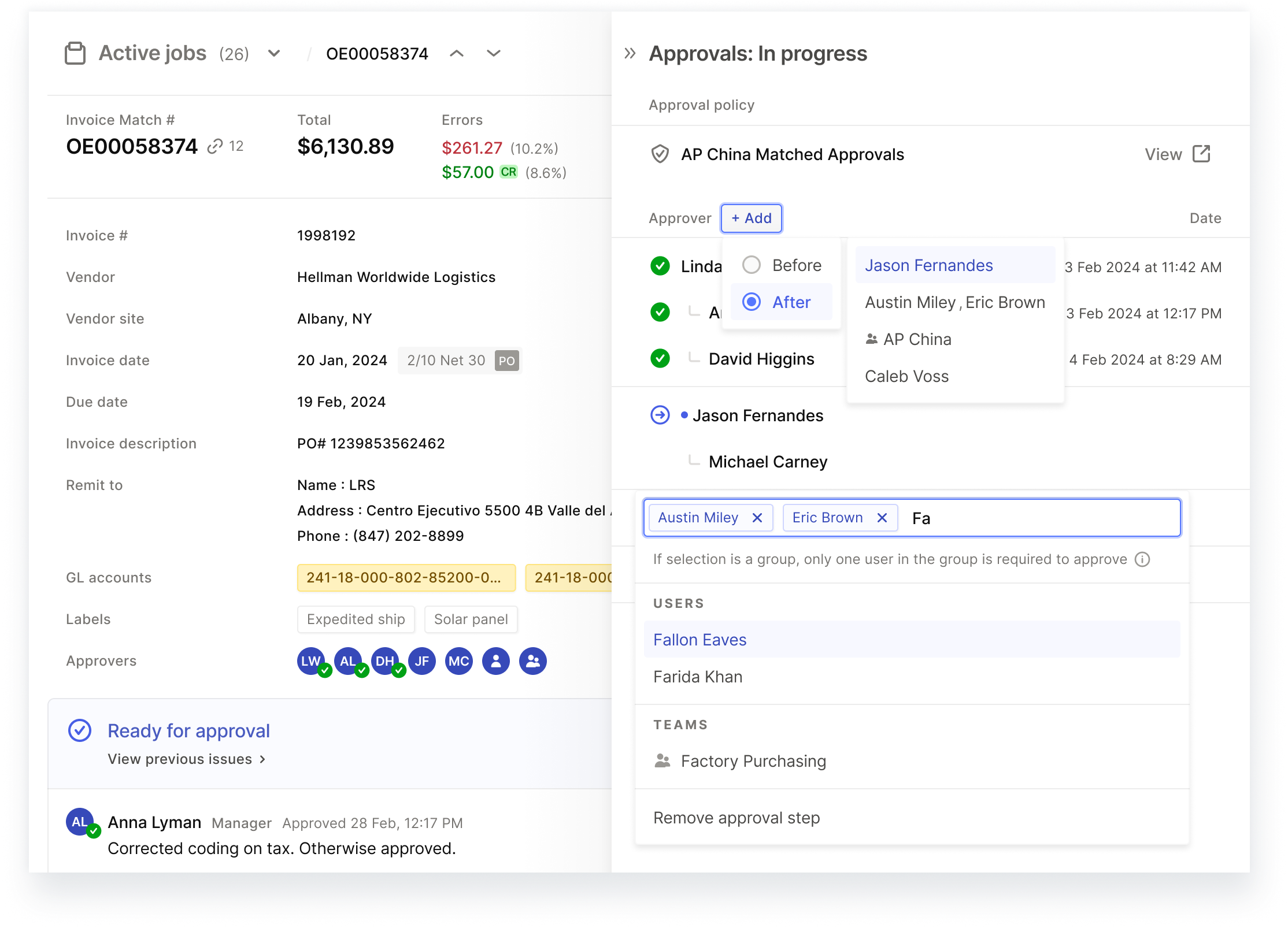Click the linked documents icon beside 12
Viewport: 1288px width, 928px height.
click(x=215, y=146)
